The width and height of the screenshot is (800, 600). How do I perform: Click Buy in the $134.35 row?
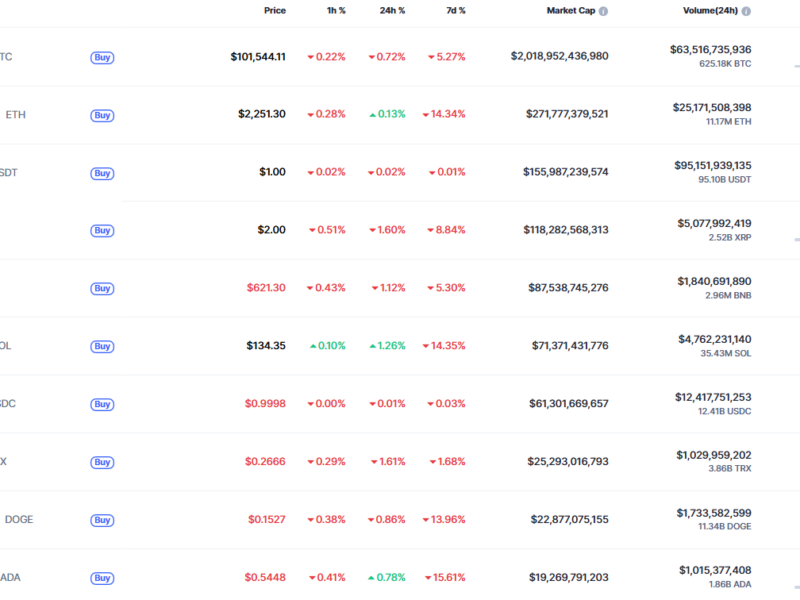click(x=102, y=346)
